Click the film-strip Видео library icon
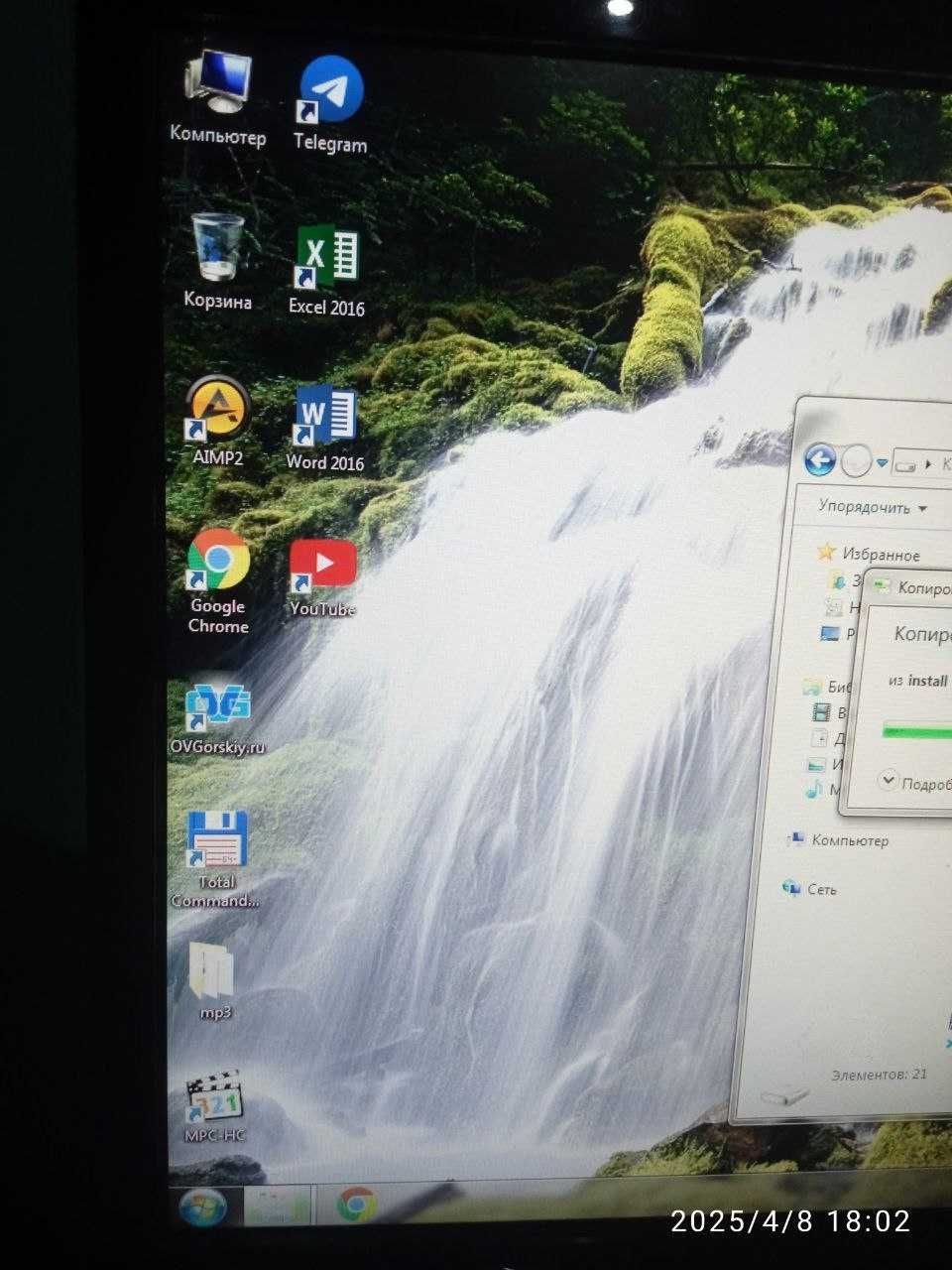 pyautogui.click(x=821, y=711)
